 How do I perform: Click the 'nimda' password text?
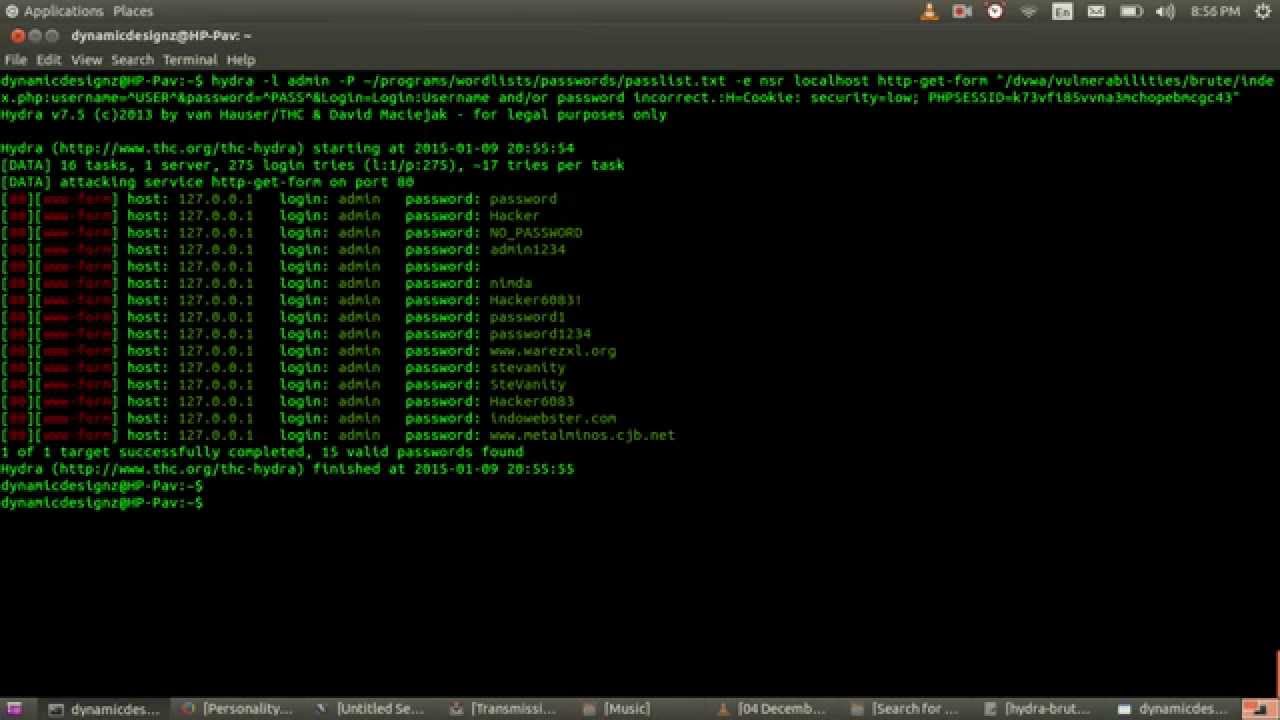[x=510, y=283]
